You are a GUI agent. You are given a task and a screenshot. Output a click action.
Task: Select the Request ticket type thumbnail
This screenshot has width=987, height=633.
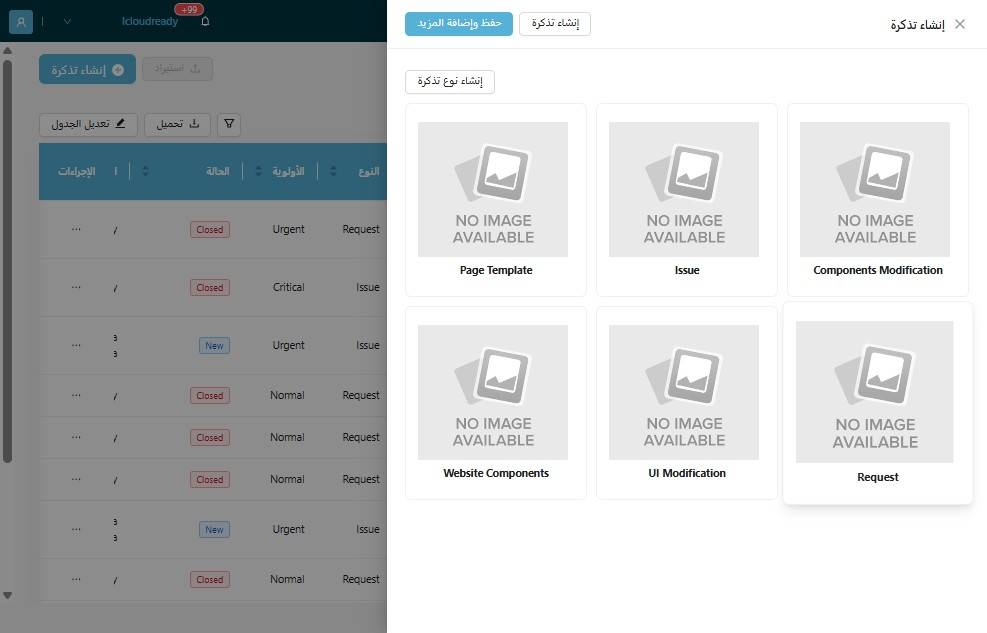click(875, 392)
